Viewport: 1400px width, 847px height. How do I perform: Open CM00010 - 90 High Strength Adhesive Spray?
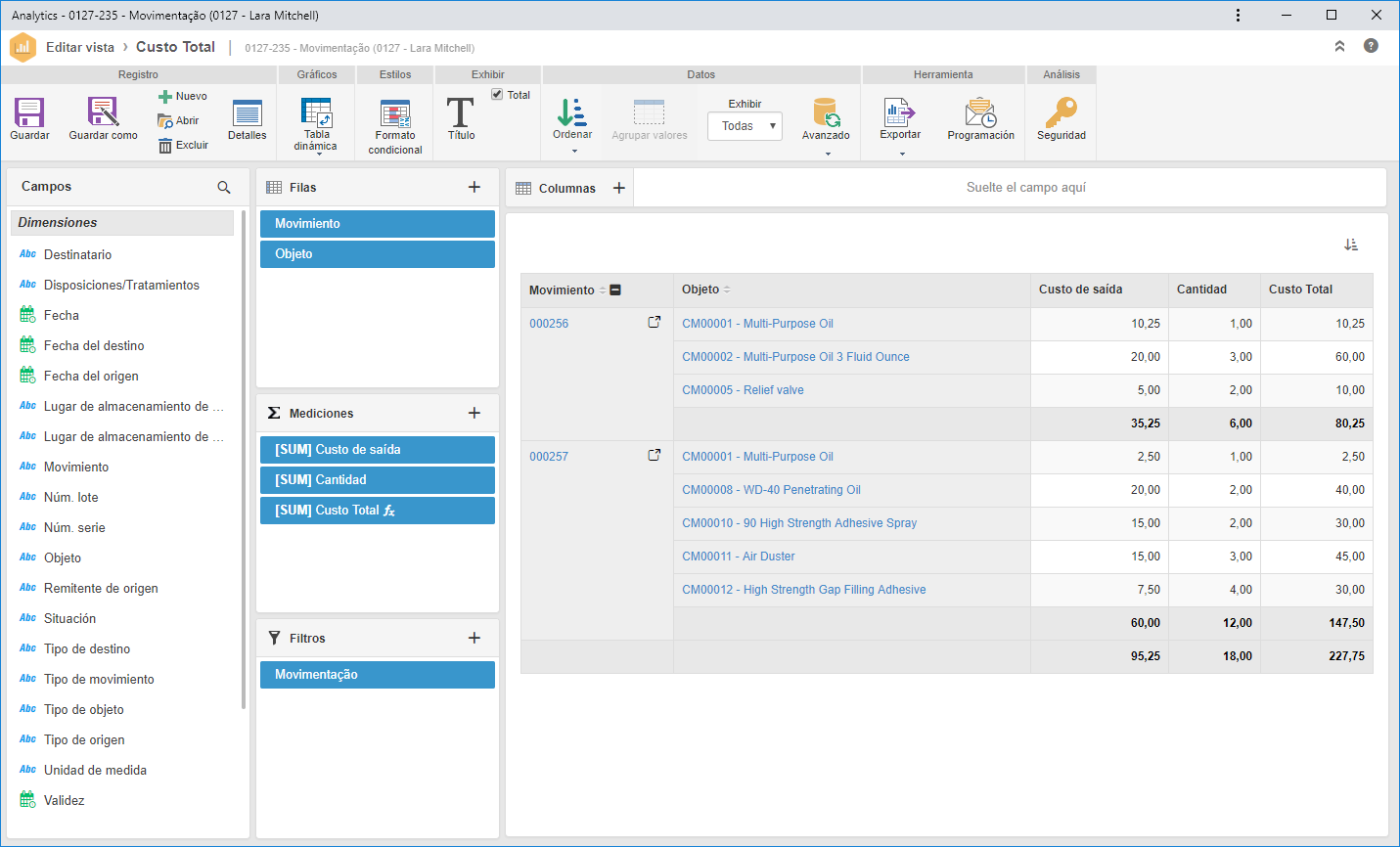799,523
